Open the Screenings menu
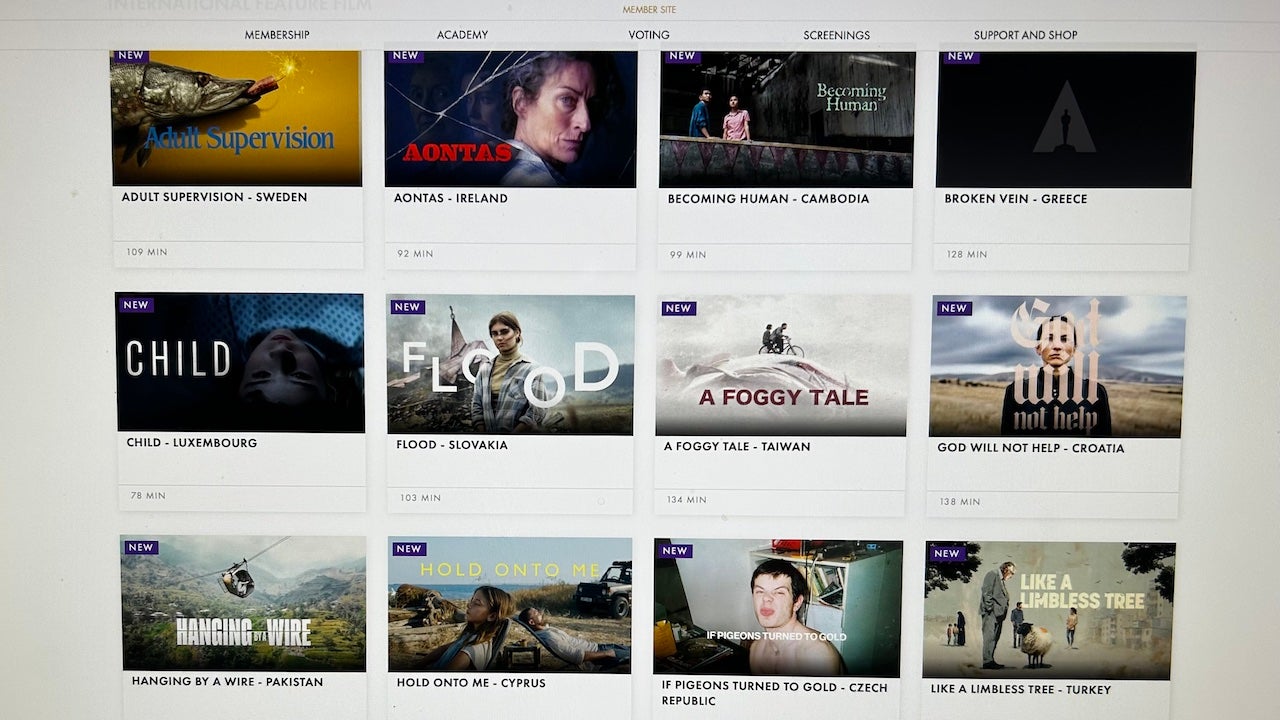The height and width of the screenshot is (720, 1280). point(836,35)
